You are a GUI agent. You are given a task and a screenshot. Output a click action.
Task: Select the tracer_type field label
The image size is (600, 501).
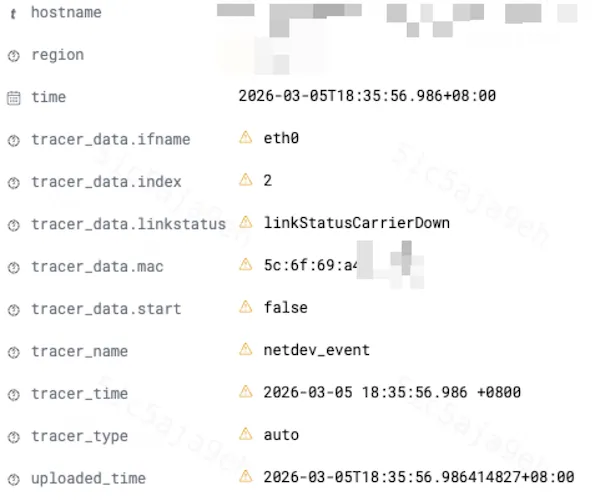tap(80, 436)
